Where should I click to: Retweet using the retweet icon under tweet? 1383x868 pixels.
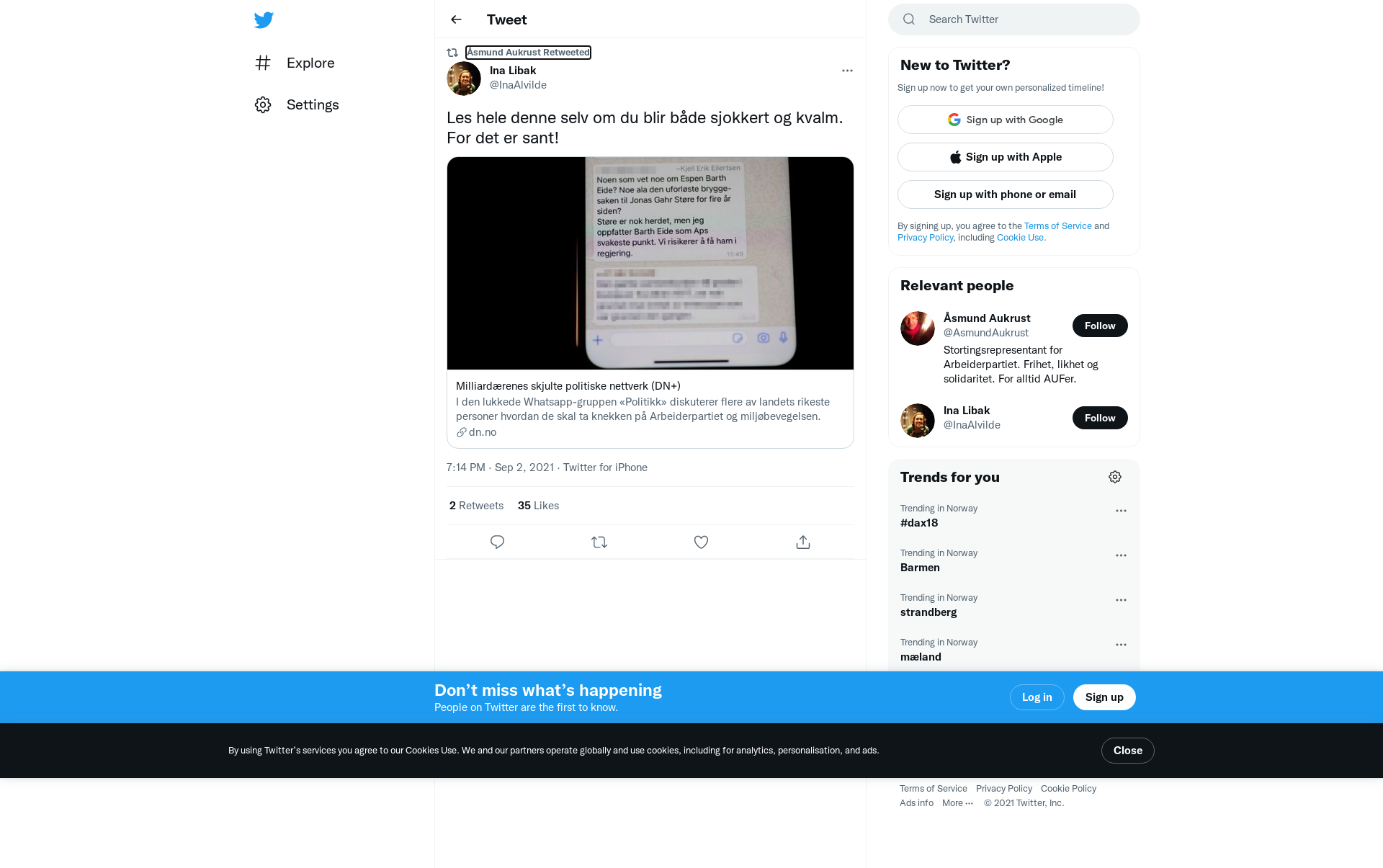pos(599,542)
